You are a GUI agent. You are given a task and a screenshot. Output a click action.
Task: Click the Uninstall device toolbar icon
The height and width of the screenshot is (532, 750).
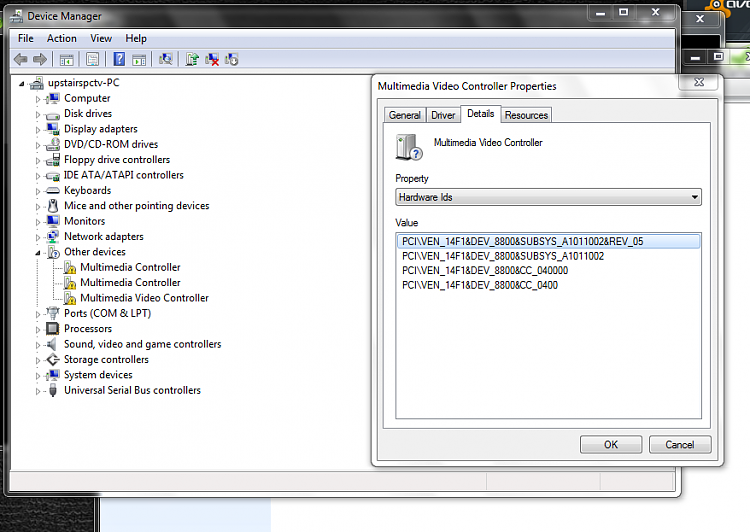(x=212, y=60)
